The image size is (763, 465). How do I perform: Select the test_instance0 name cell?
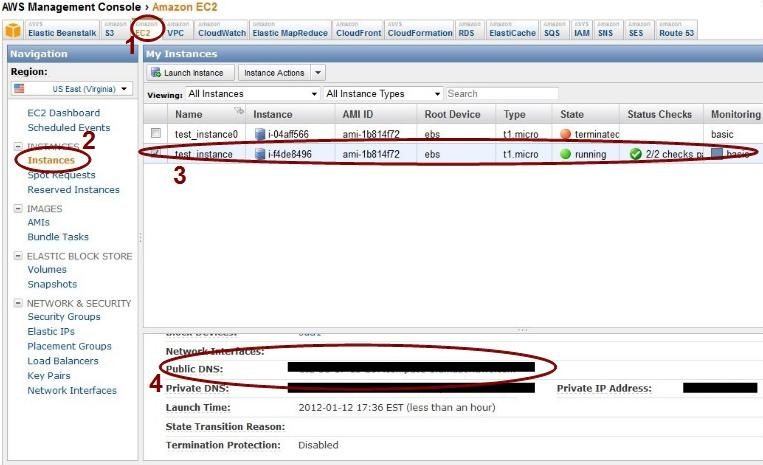(x=206, y=134)
